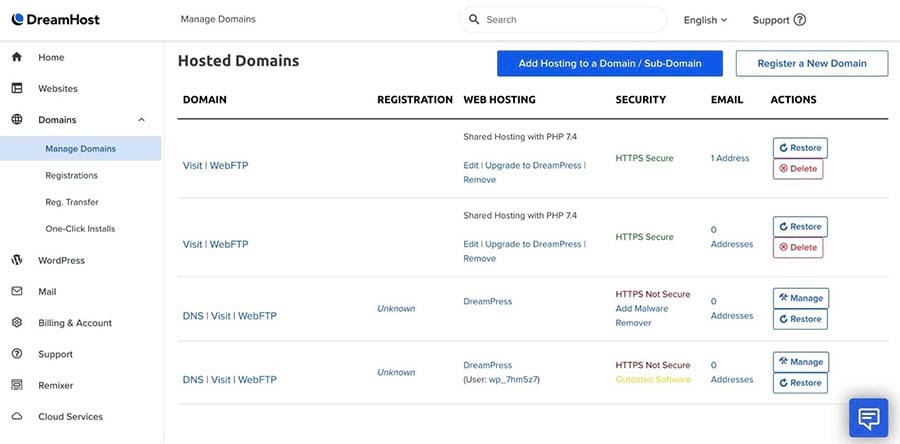Image resolution: width=900 pixels, height=444 pixels.
Task: Collapse the Domains sidebar section
Action: (141, 120)
